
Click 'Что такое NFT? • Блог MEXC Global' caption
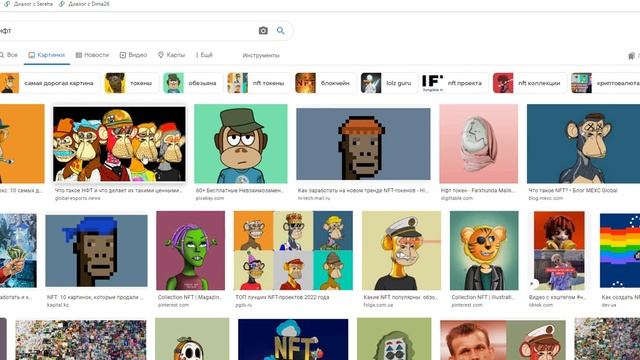(x=573, y=191)
